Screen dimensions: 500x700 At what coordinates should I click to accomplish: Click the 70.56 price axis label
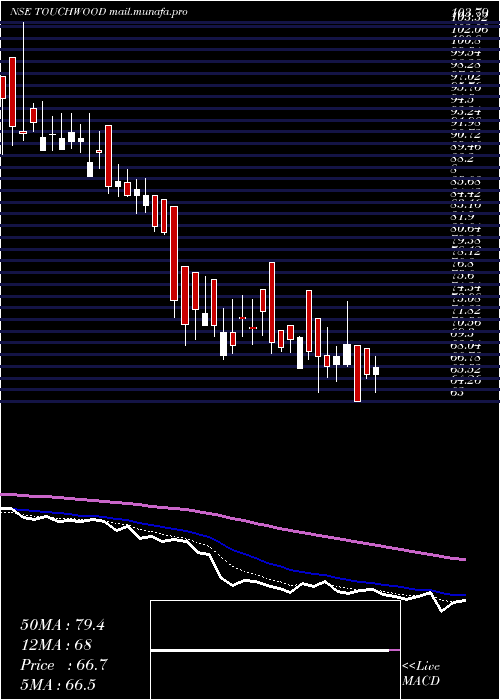pos(466,322)
